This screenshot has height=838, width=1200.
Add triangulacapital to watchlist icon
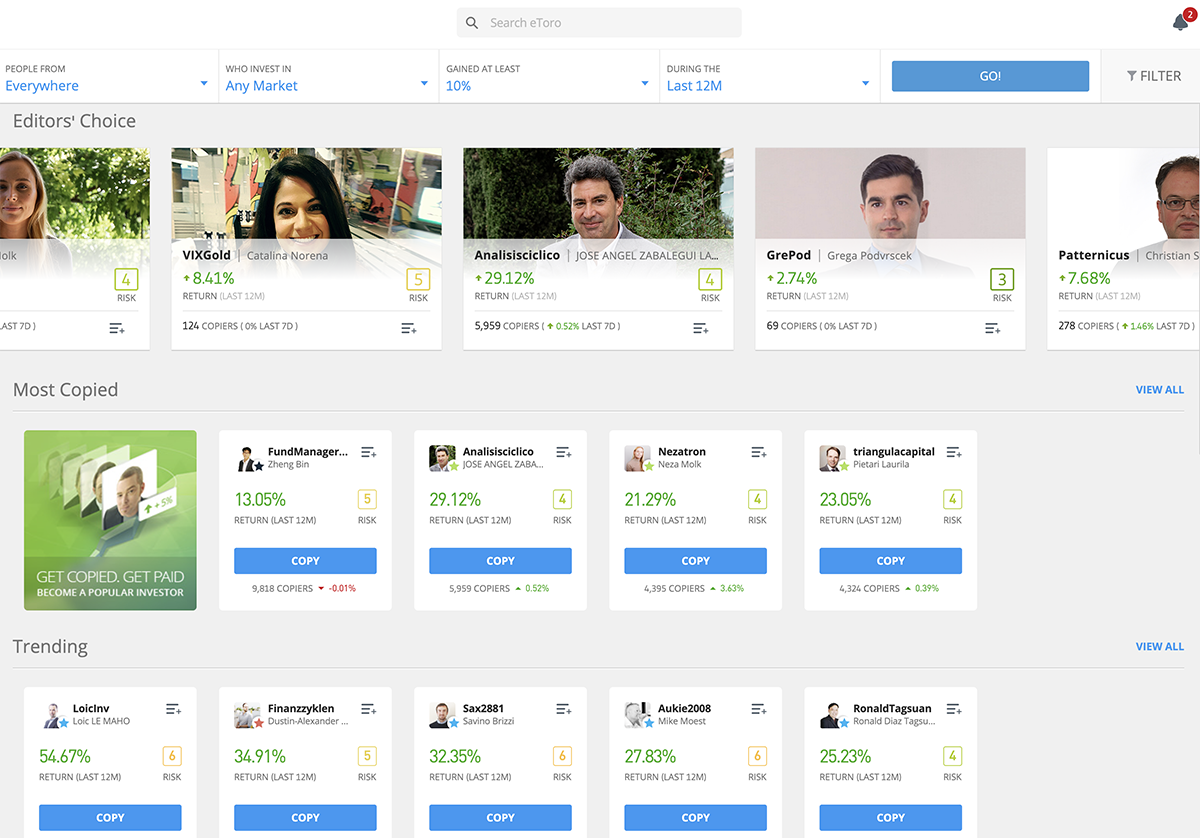[x=953, y=453]
